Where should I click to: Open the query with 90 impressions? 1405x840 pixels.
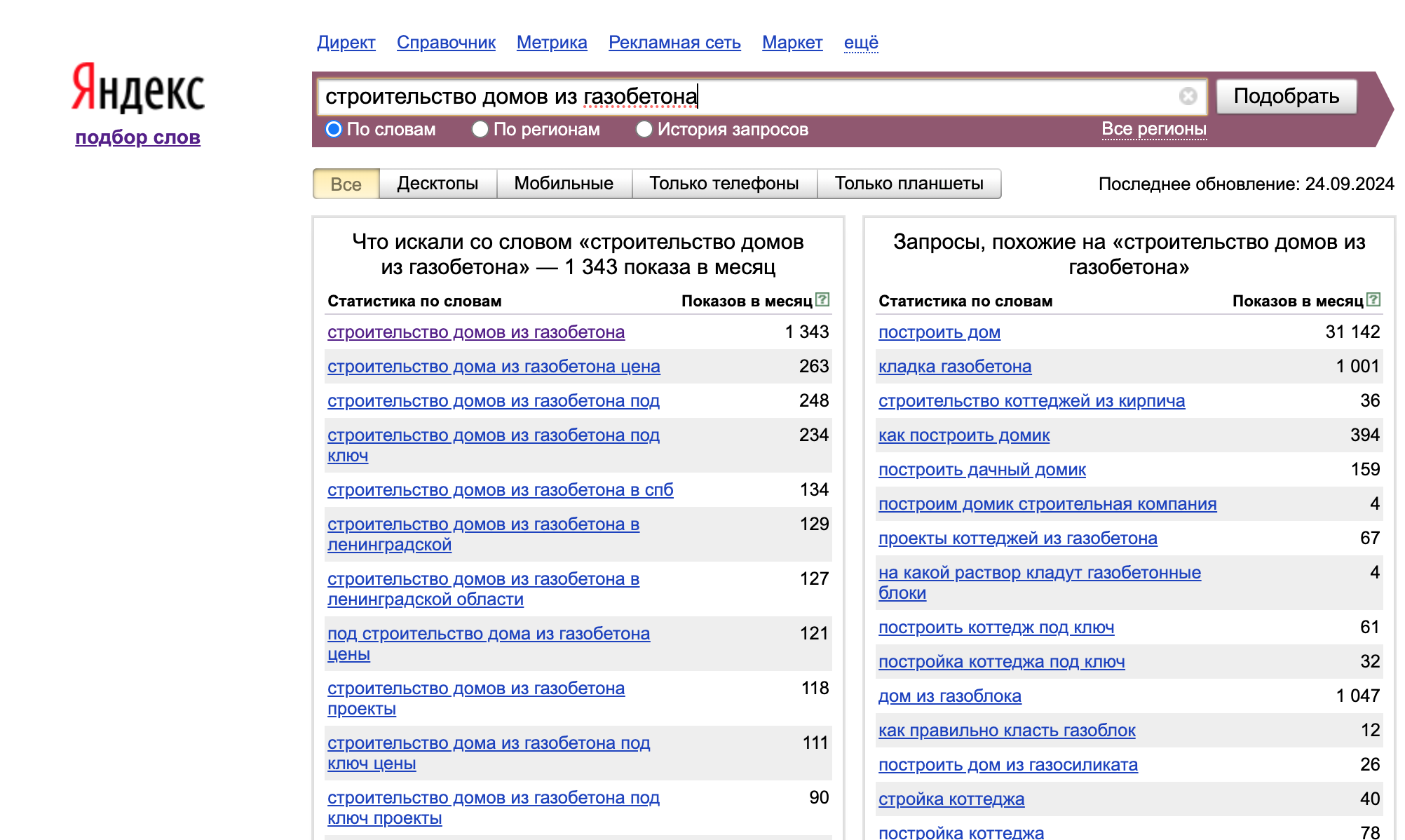[494, 808]
